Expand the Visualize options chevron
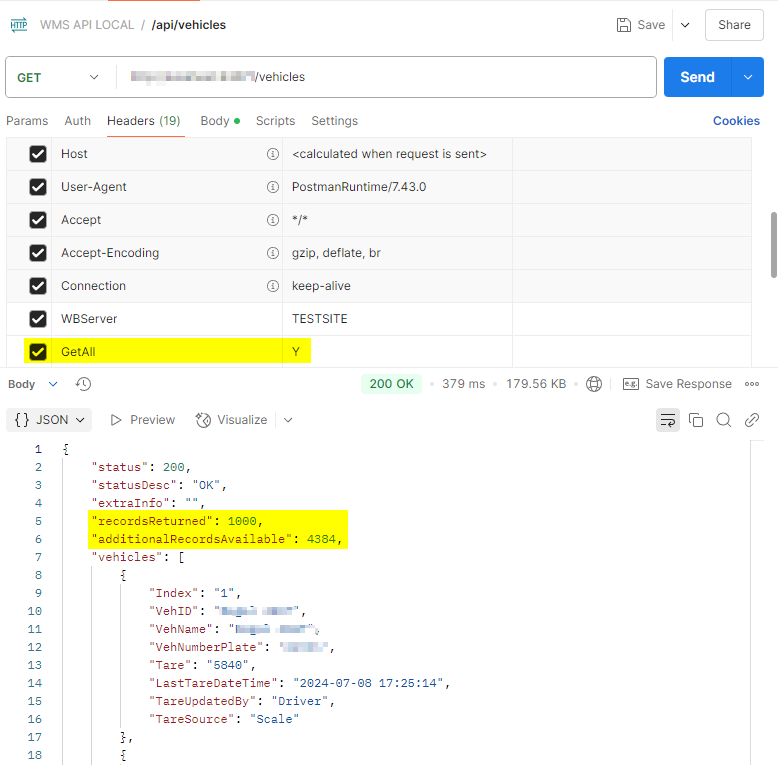 288,420
